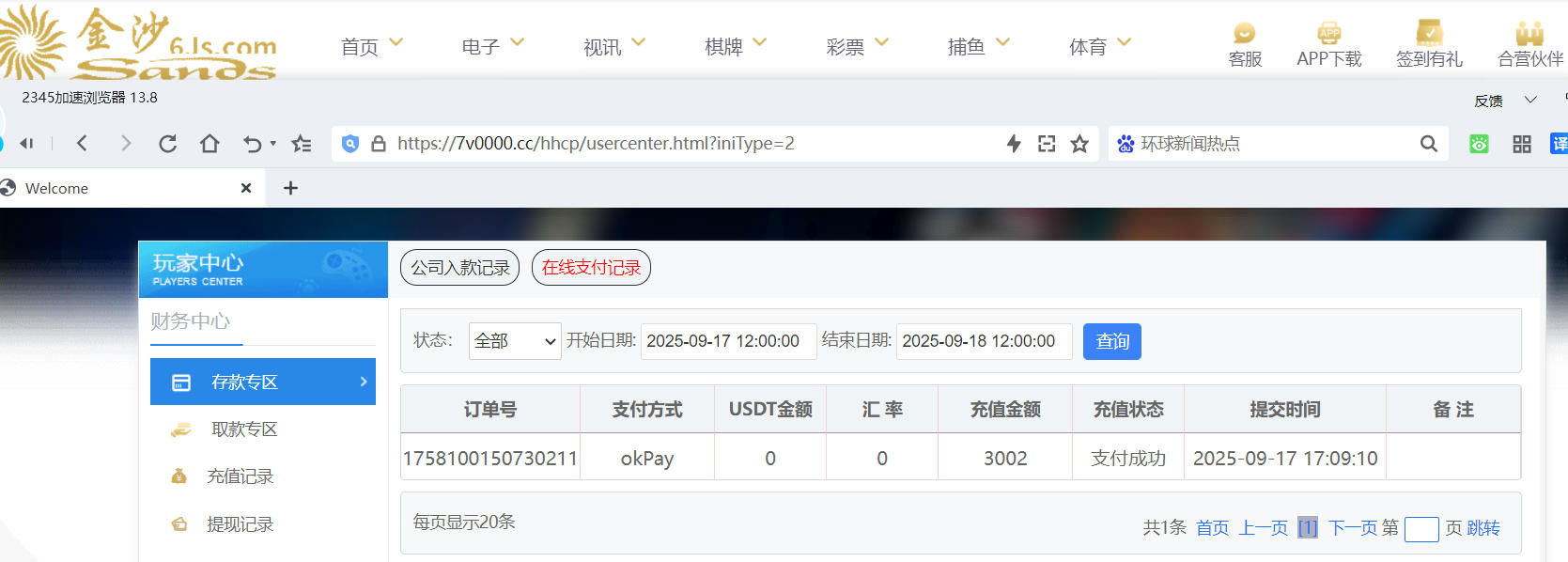Click the browser home icon
Viewport: 1568px width, 562px height.
coord(210,144)
